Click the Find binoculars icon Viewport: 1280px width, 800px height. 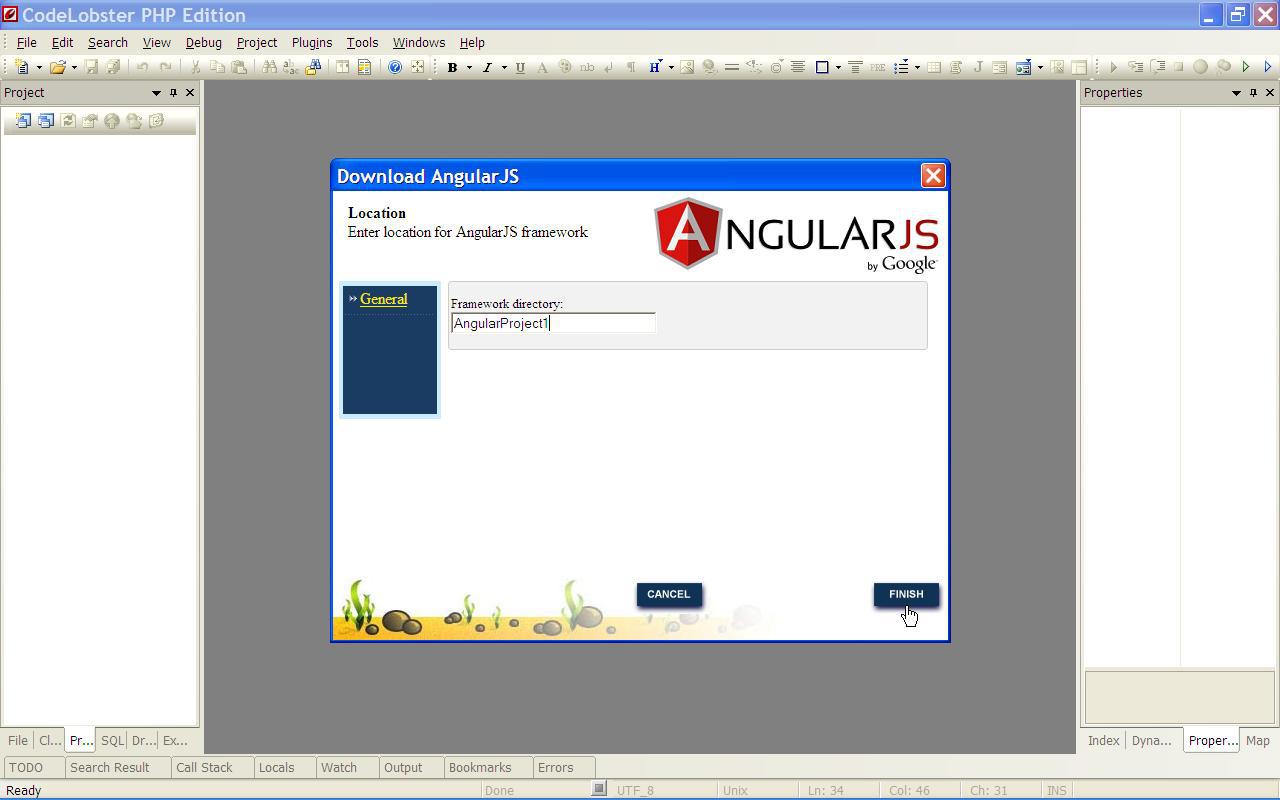269,67
